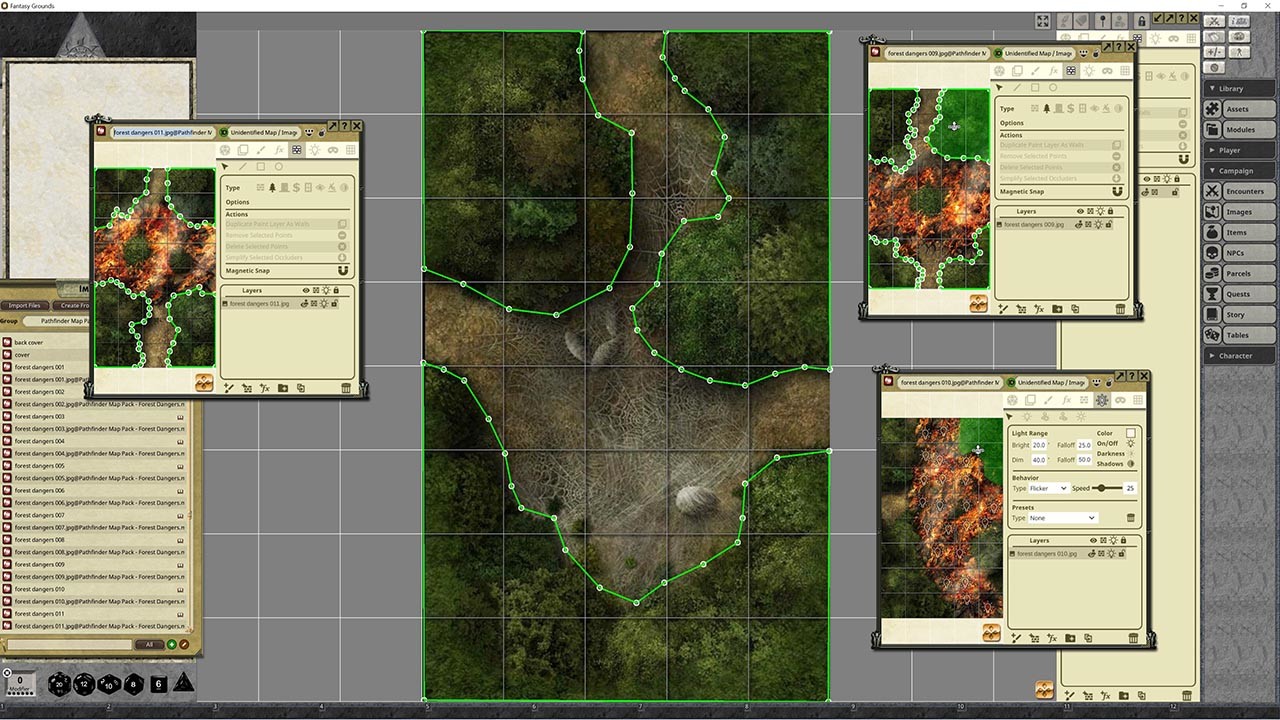Image resolution: width=1280 pixels, height=720 pixels.
Task: Hide the forest dangers 011.jpg layer
Action: coord(305,303)
